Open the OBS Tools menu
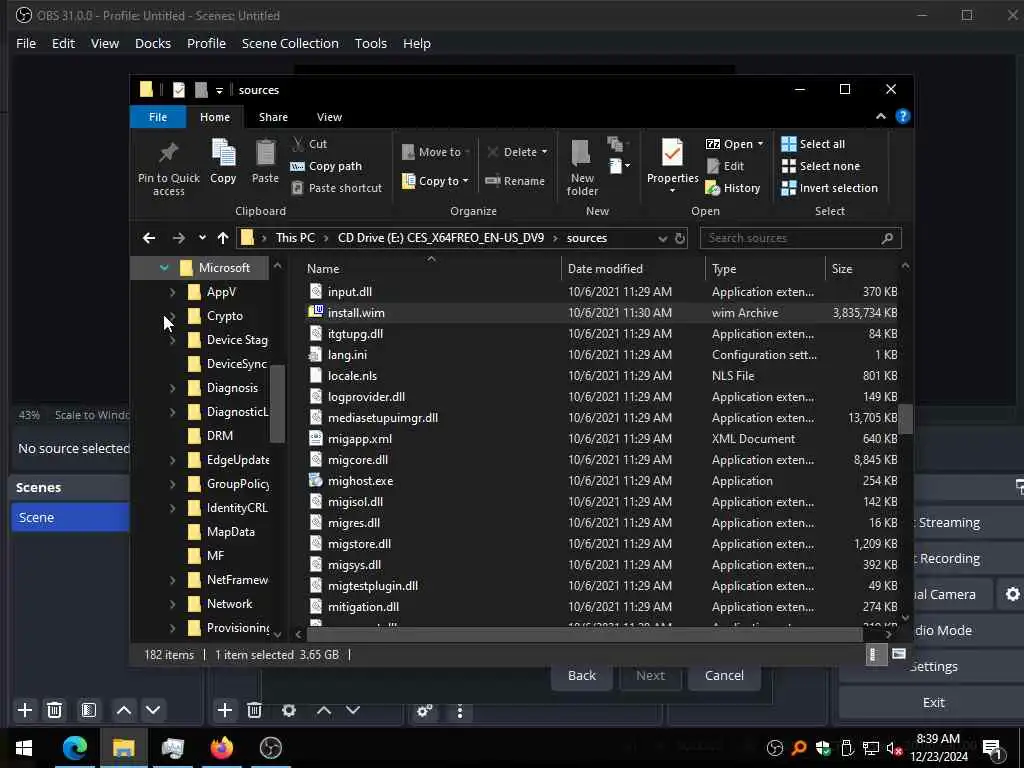The height and width of the screenshot is (768, 1024). click(370, 43)
